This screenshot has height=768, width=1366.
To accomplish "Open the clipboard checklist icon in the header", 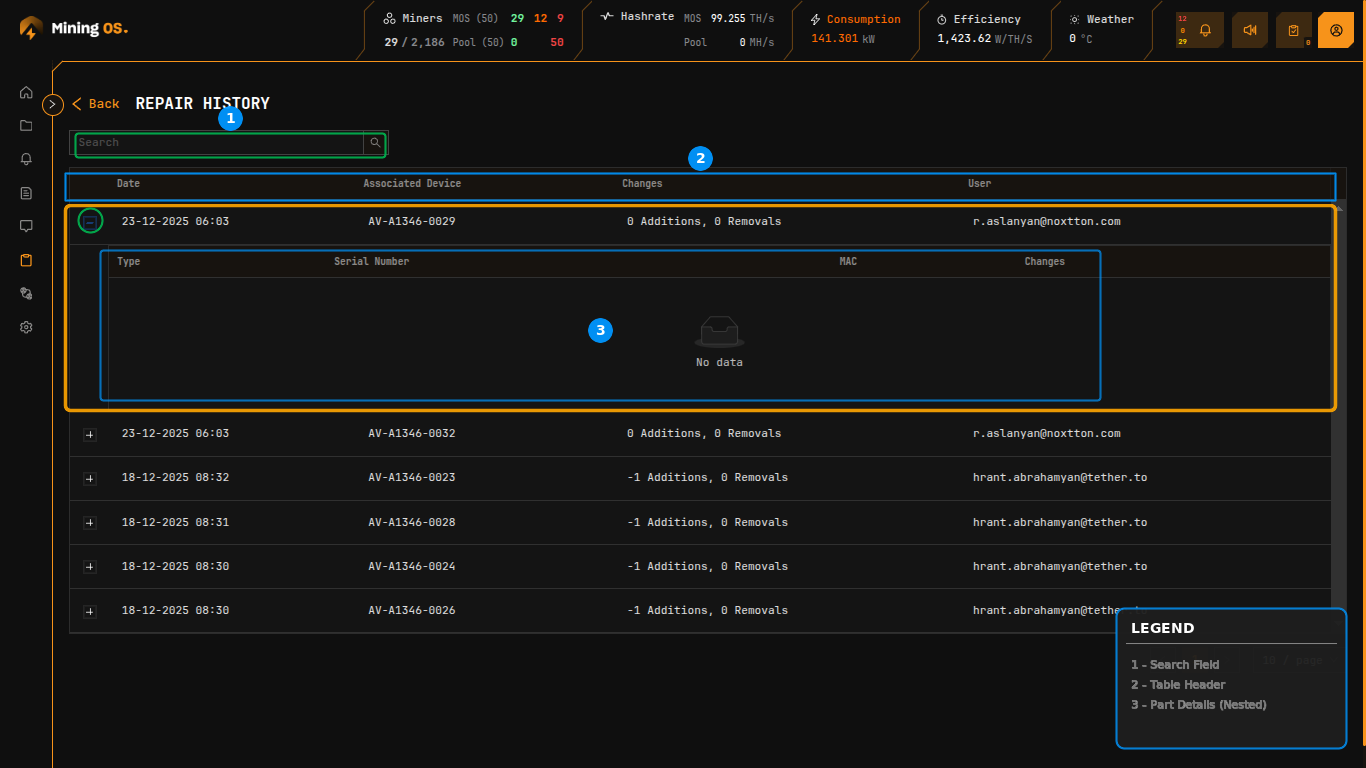I will point(1293,30).
